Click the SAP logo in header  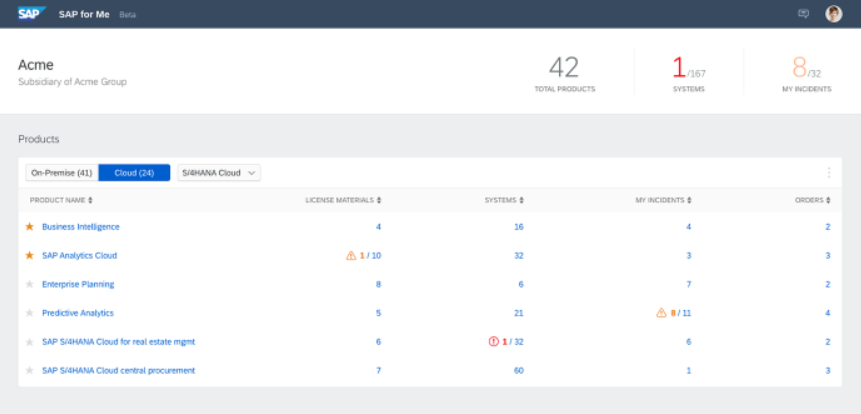click(x=28, y=14)
